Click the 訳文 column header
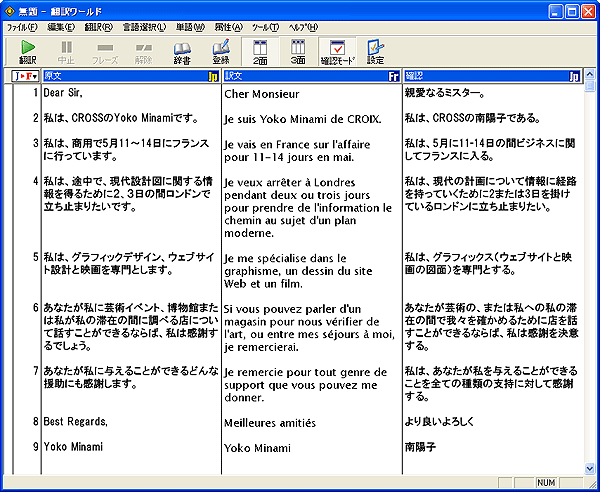Image resolution: width=600 pixels, height=492 pixels. pyautogui.click(x=311, y=76)
